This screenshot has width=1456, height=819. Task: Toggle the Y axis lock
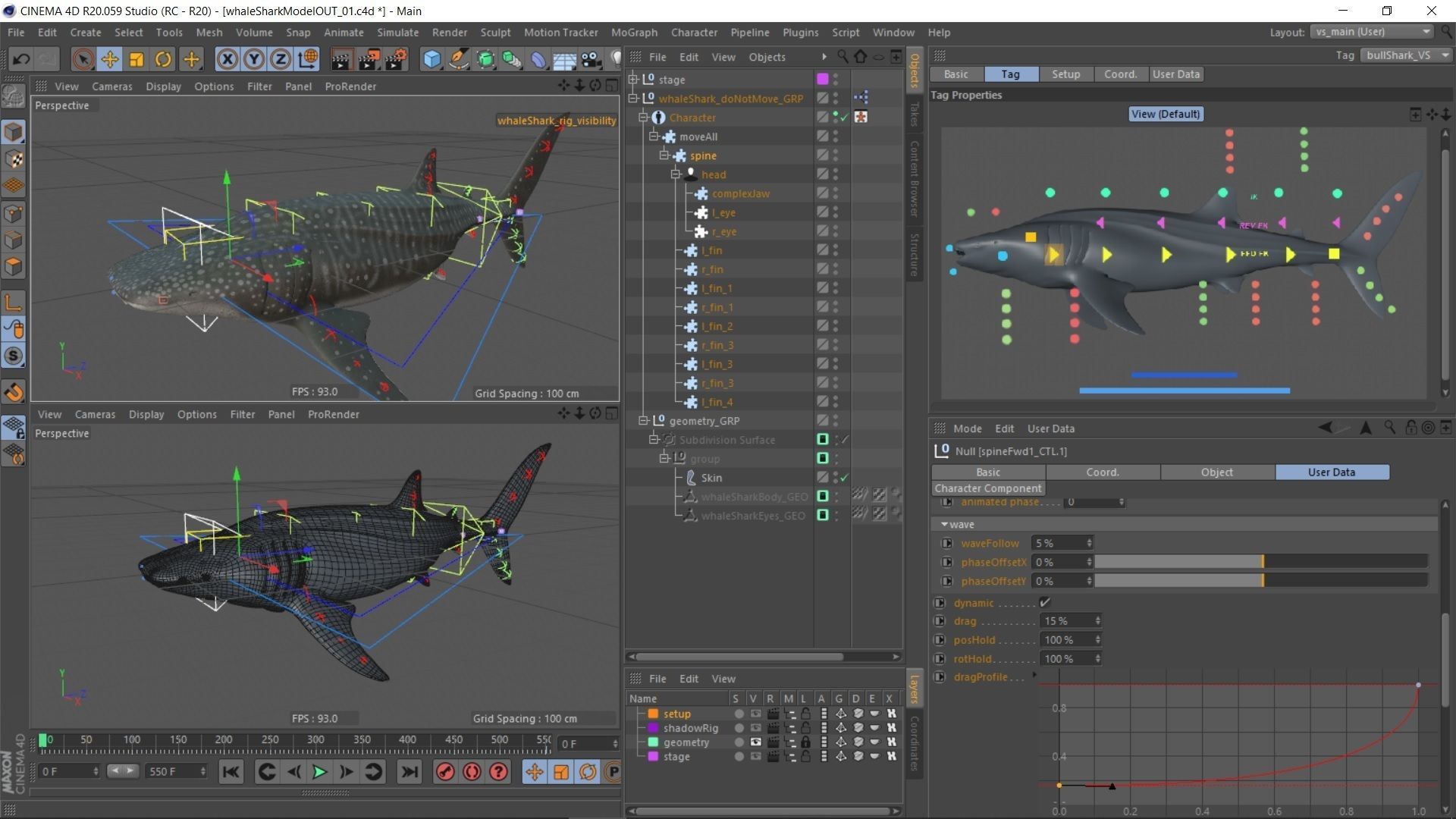[x=254, y=59]
